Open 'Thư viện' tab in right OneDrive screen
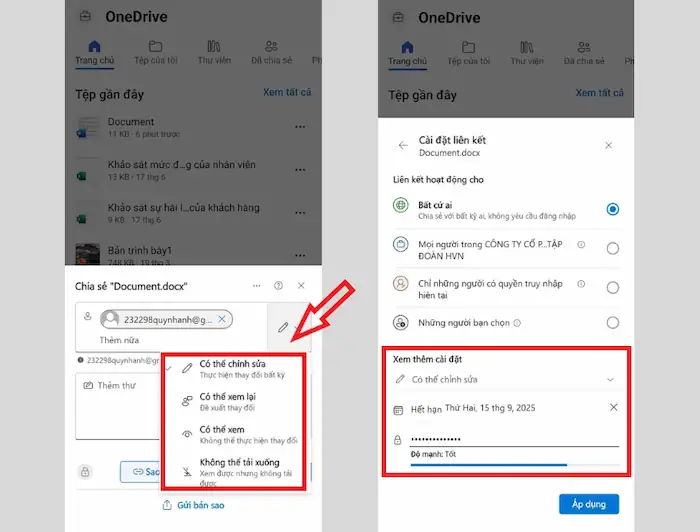This screenshot has height=532, width=700. [527, 54]
